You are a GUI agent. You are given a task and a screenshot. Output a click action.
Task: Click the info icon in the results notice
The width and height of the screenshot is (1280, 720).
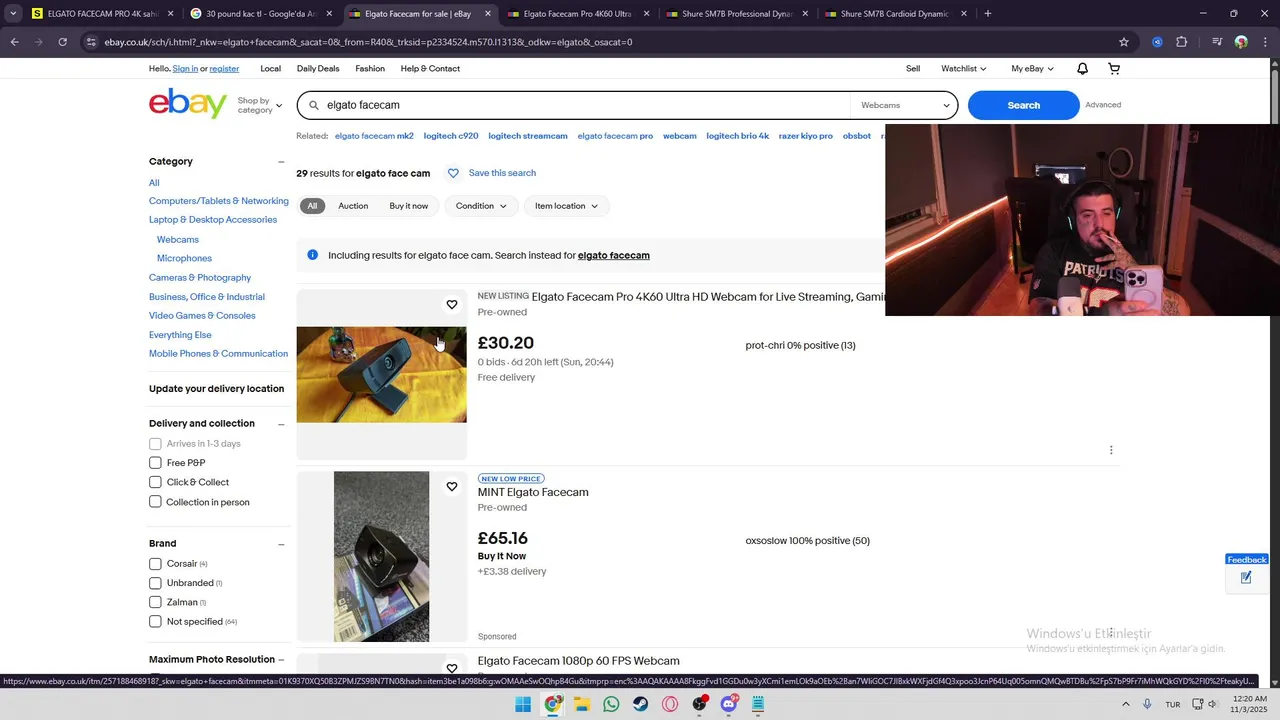click(312, 255)
